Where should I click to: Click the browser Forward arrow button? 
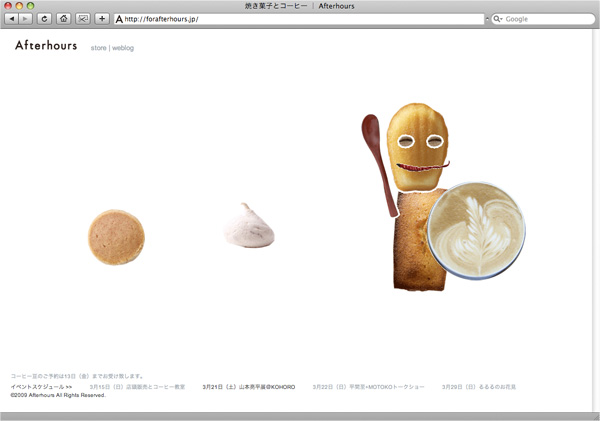click(26, 19)
